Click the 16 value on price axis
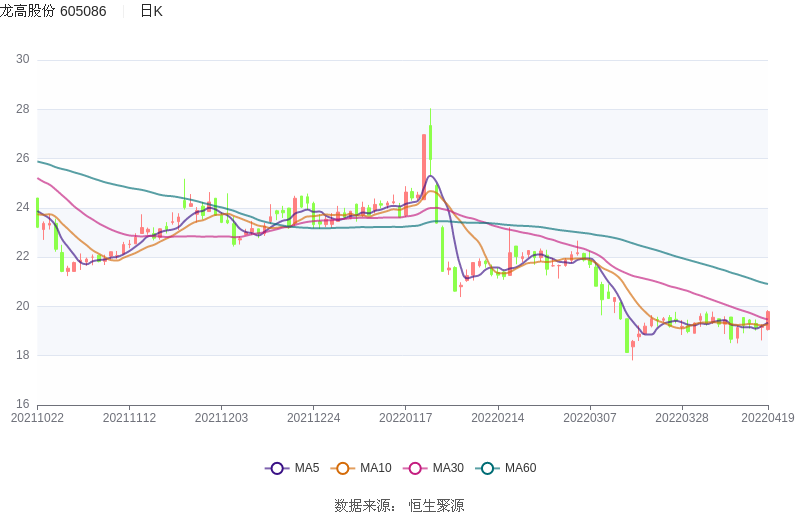 22,404
